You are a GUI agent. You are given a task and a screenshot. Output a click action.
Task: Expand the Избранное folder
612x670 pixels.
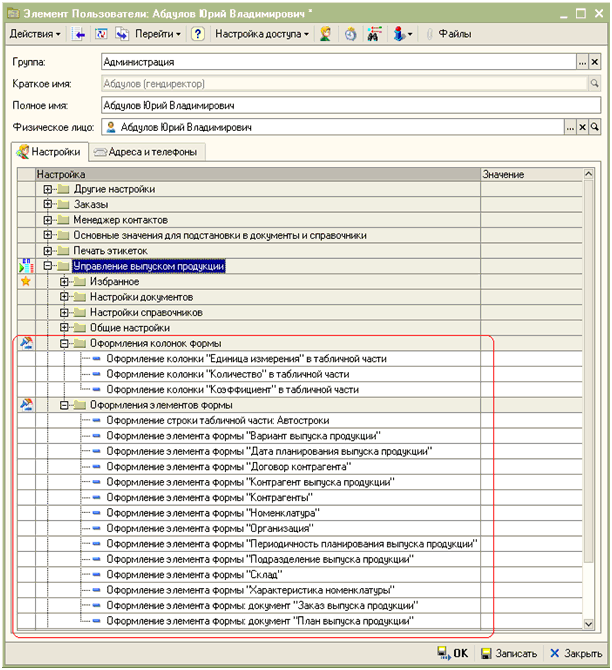[64, 282]
